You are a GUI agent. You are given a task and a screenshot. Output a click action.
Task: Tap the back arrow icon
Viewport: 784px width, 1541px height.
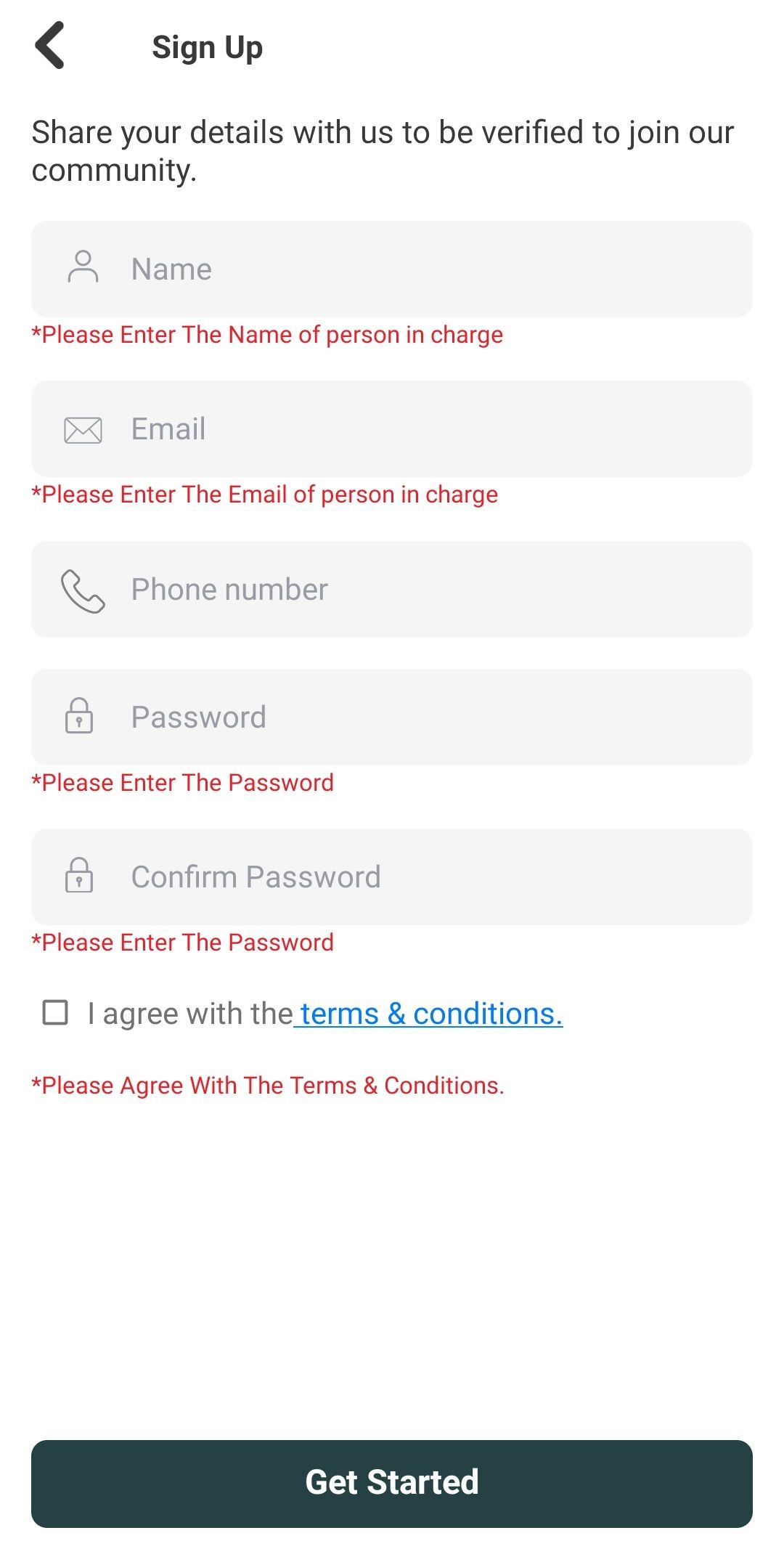click(50, 46)
